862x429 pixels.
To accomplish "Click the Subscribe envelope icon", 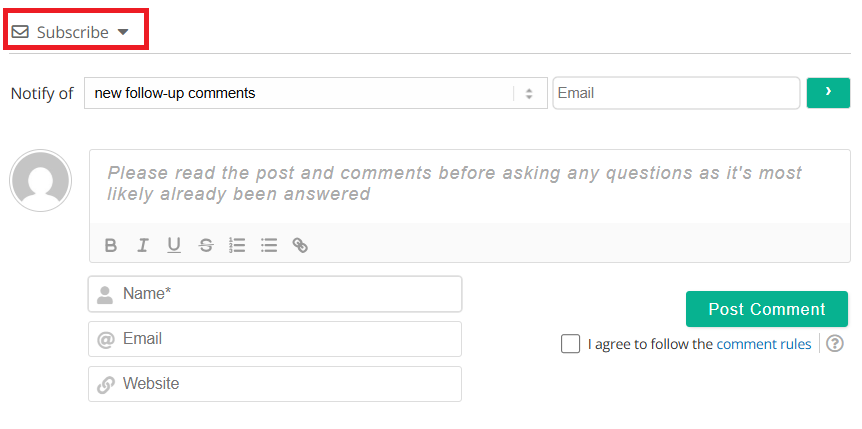I will click(20, 32).
